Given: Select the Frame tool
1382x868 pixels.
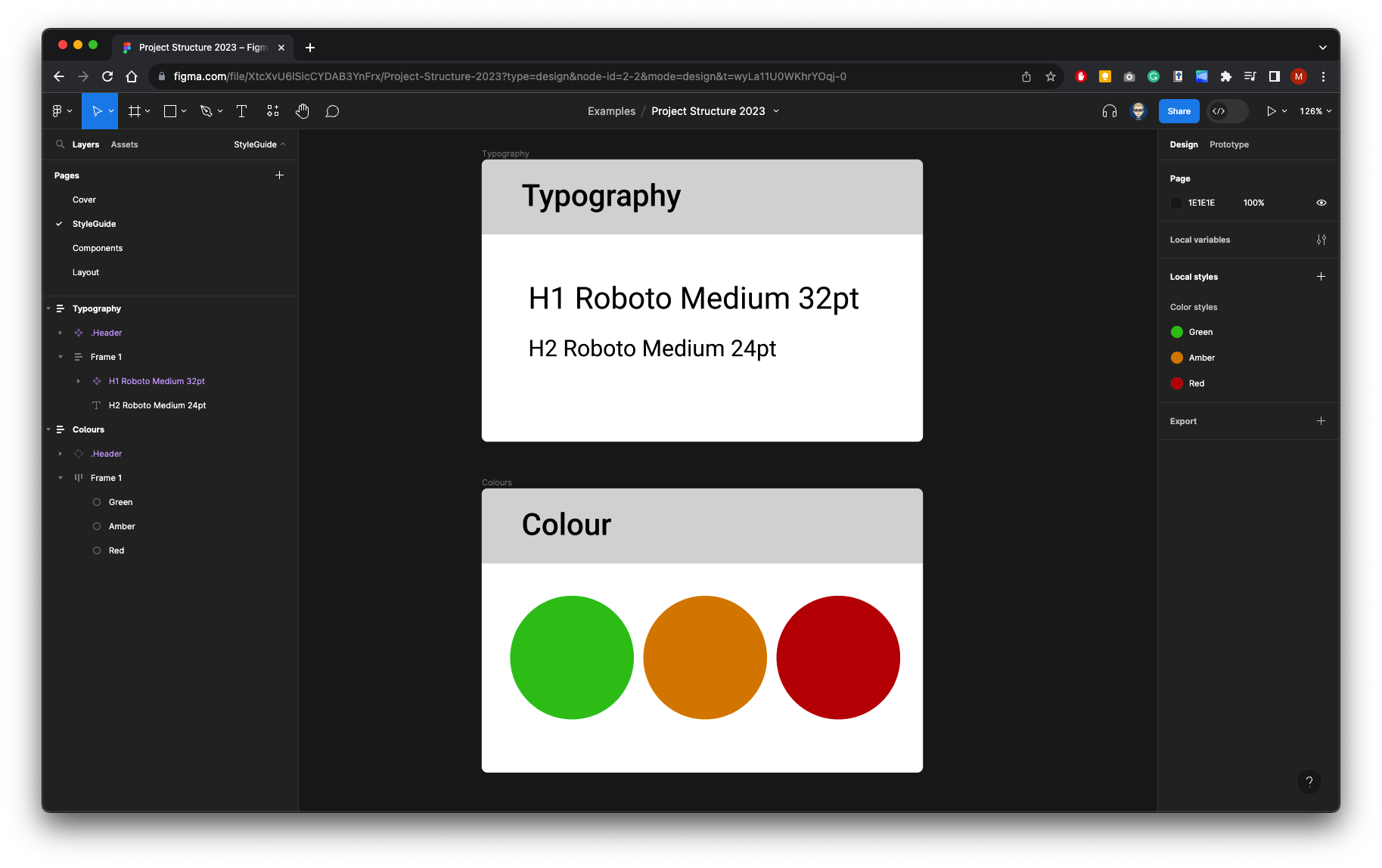Looking at the screenshot, I should (135, 111).
